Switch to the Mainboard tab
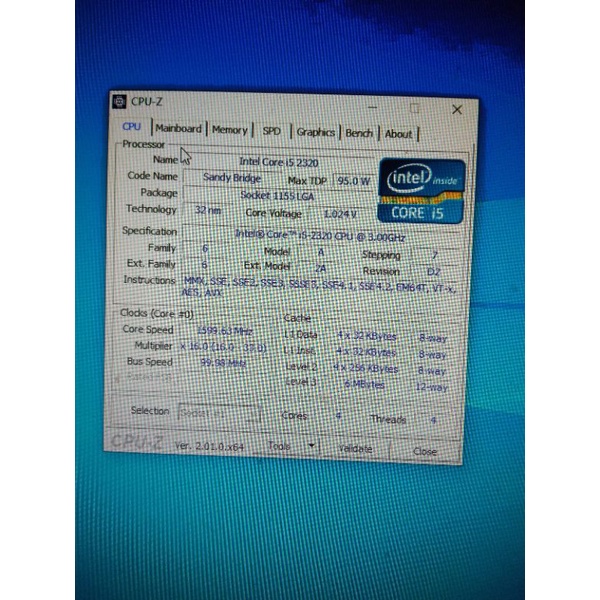Viewport: 600px width, 600px height. [x=178, y=128]
